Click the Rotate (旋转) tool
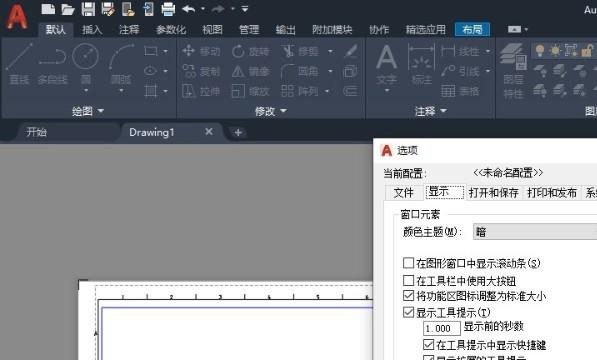Image resolution: width=597 pixels, height=360 pixels. 251,51
